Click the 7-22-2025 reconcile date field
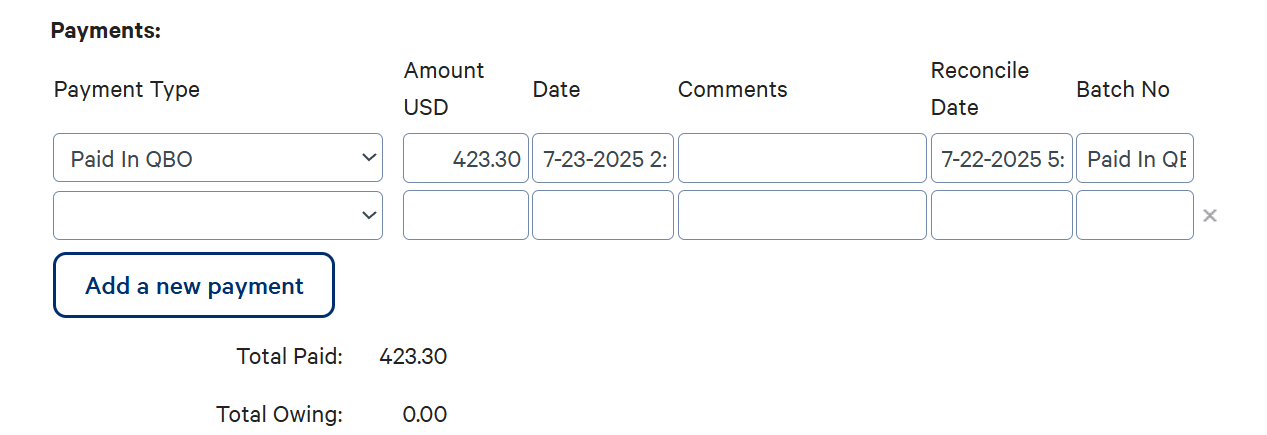Viewport: 1267px width, 435px height. [1001, 158]
